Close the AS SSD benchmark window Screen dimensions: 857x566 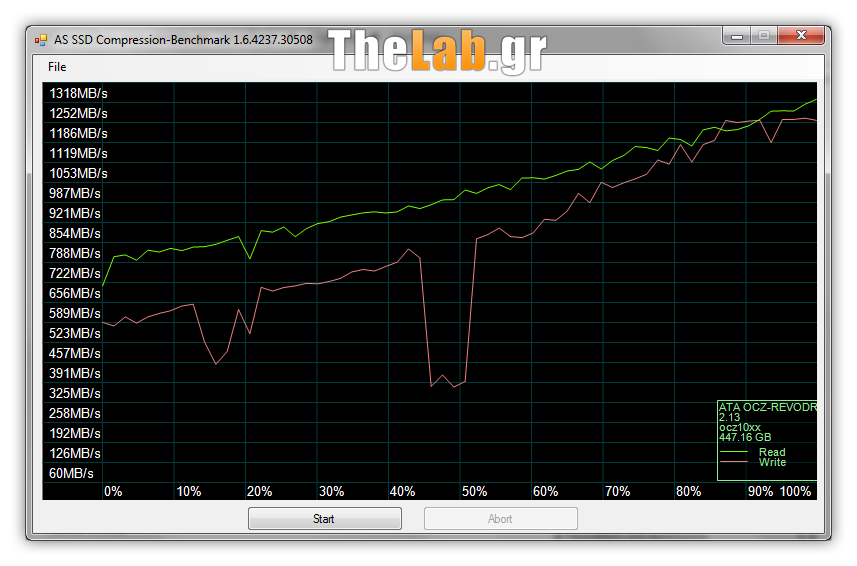pyautogui.click(x=801, y=36)
